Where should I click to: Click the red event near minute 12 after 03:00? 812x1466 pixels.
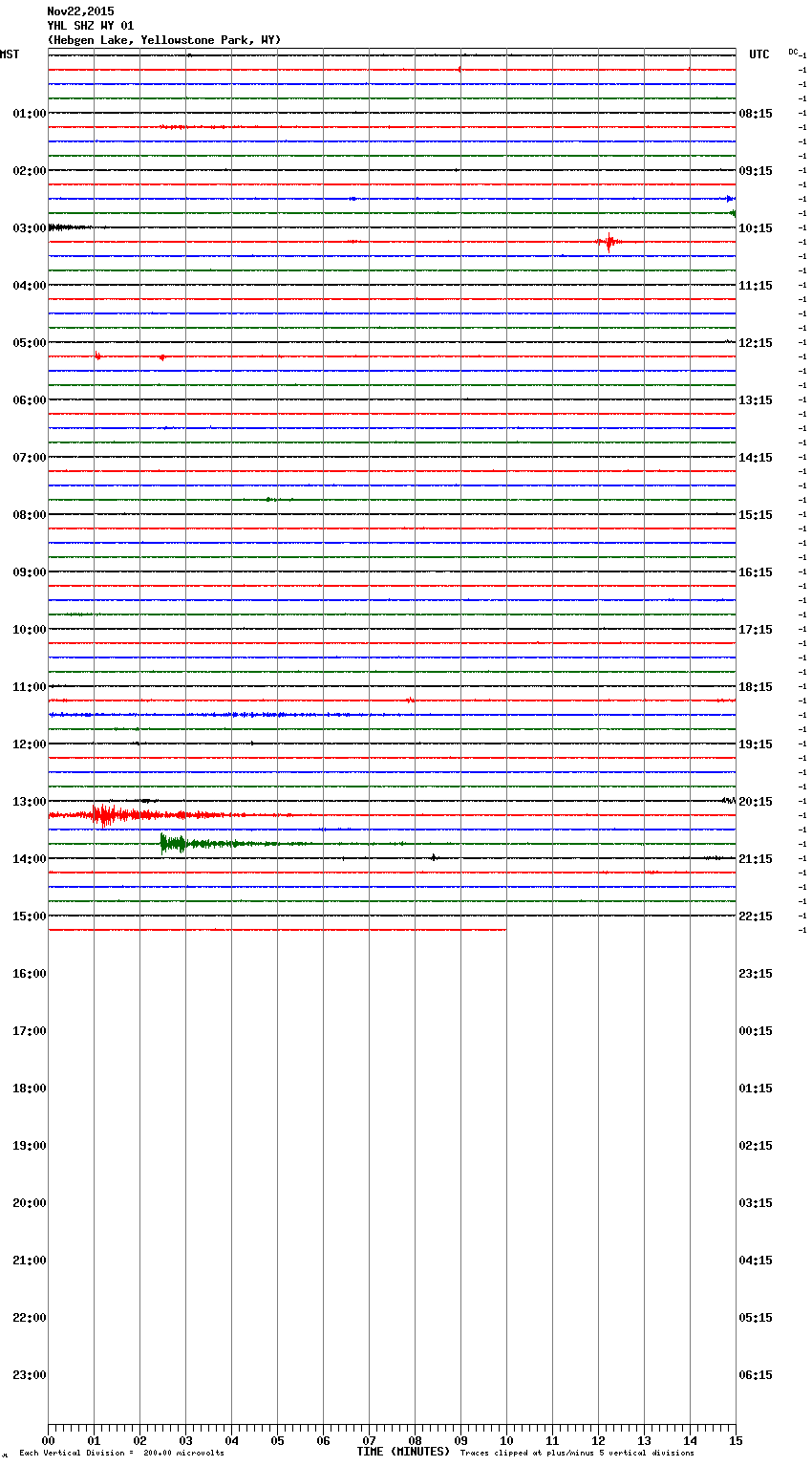609,242
